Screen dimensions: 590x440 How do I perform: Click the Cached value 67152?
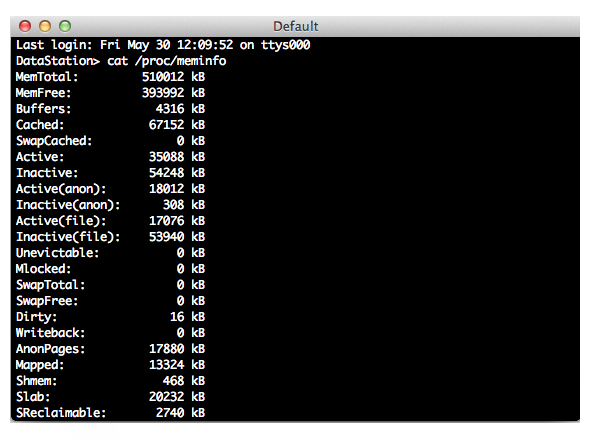click(x=166, y=125)
